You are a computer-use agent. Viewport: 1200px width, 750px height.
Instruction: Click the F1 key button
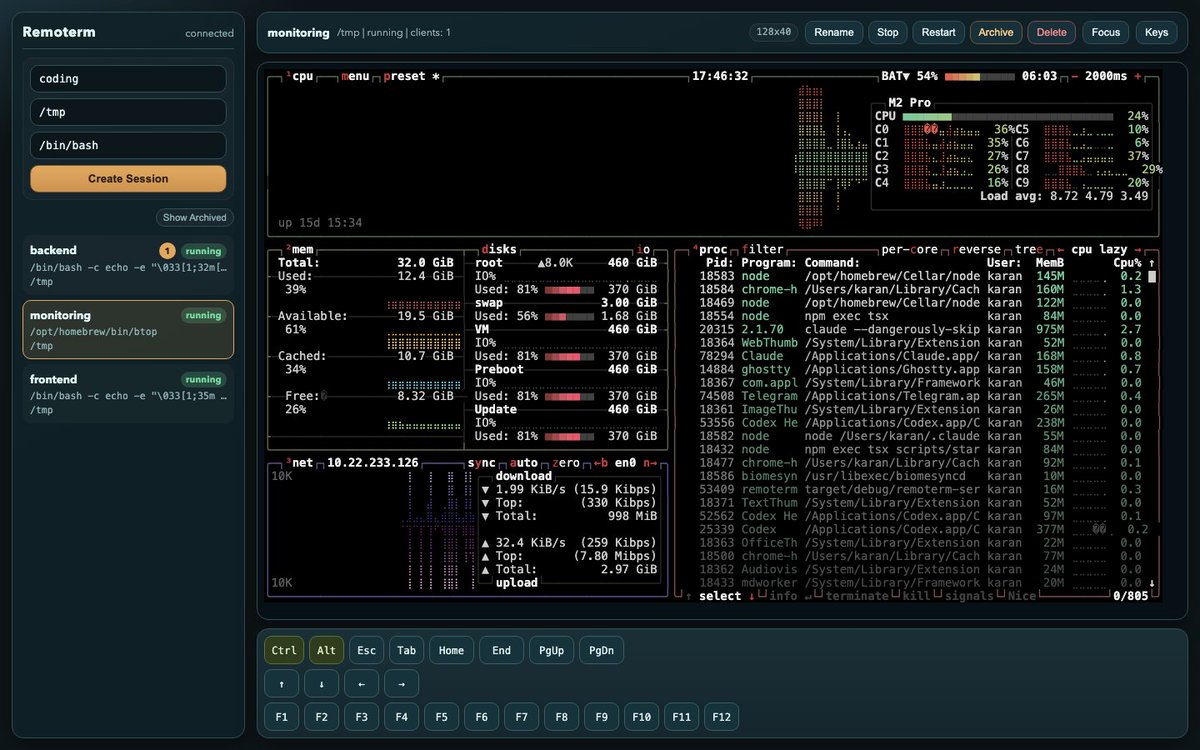click(x=281, y=717)
